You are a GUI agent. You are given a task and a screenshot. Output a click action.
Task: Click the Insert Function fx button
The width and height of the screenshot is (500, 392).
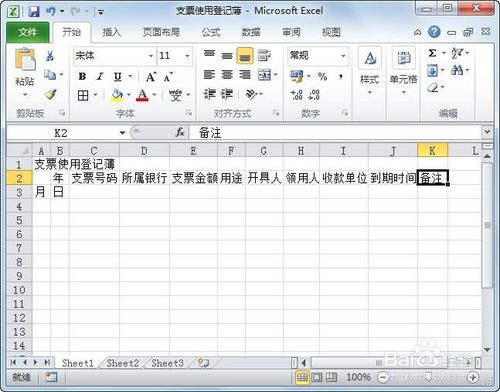180,133
